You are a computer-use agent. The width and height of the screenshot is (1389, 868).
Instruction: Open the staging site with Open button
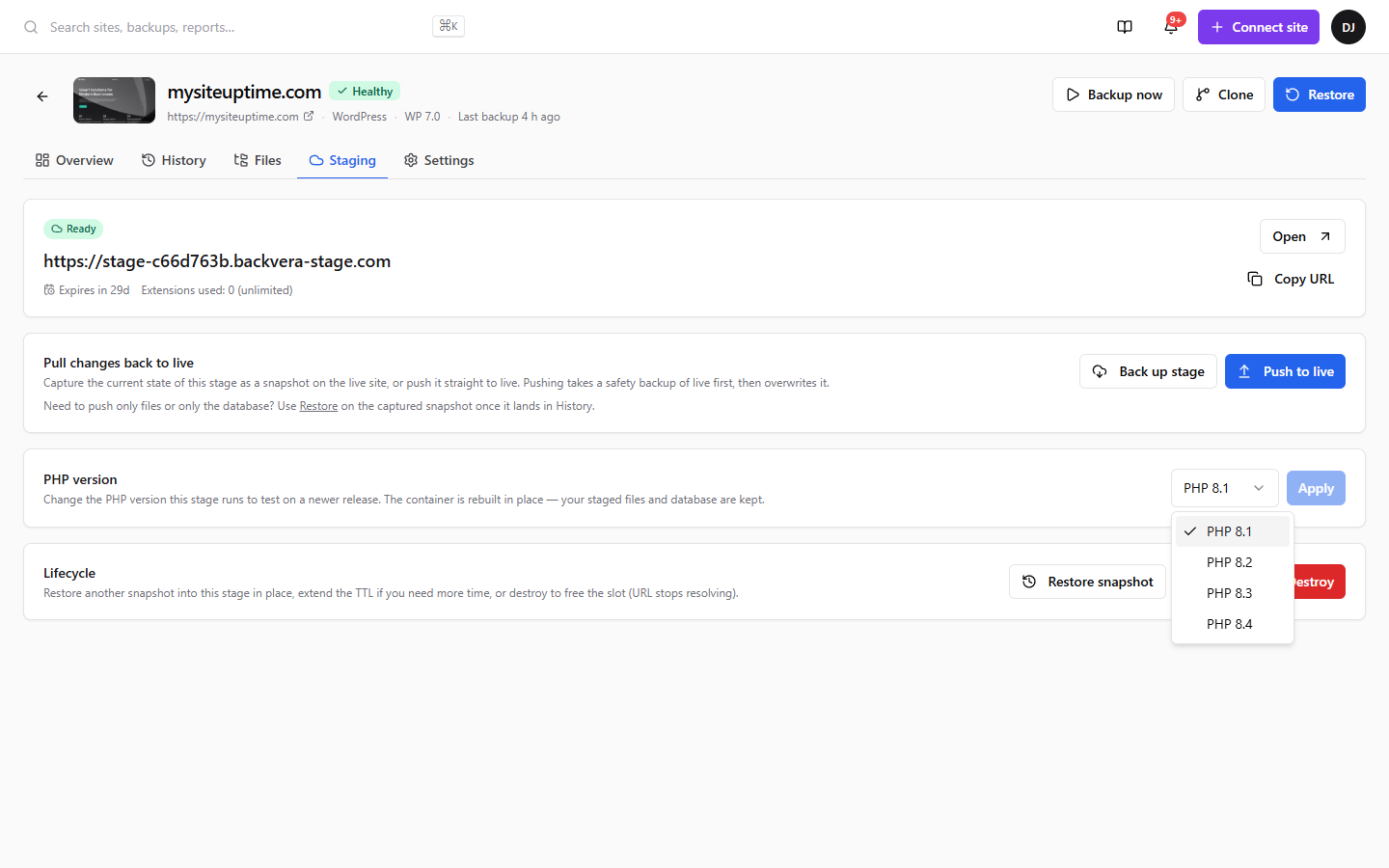click(x=1302, y=236)
